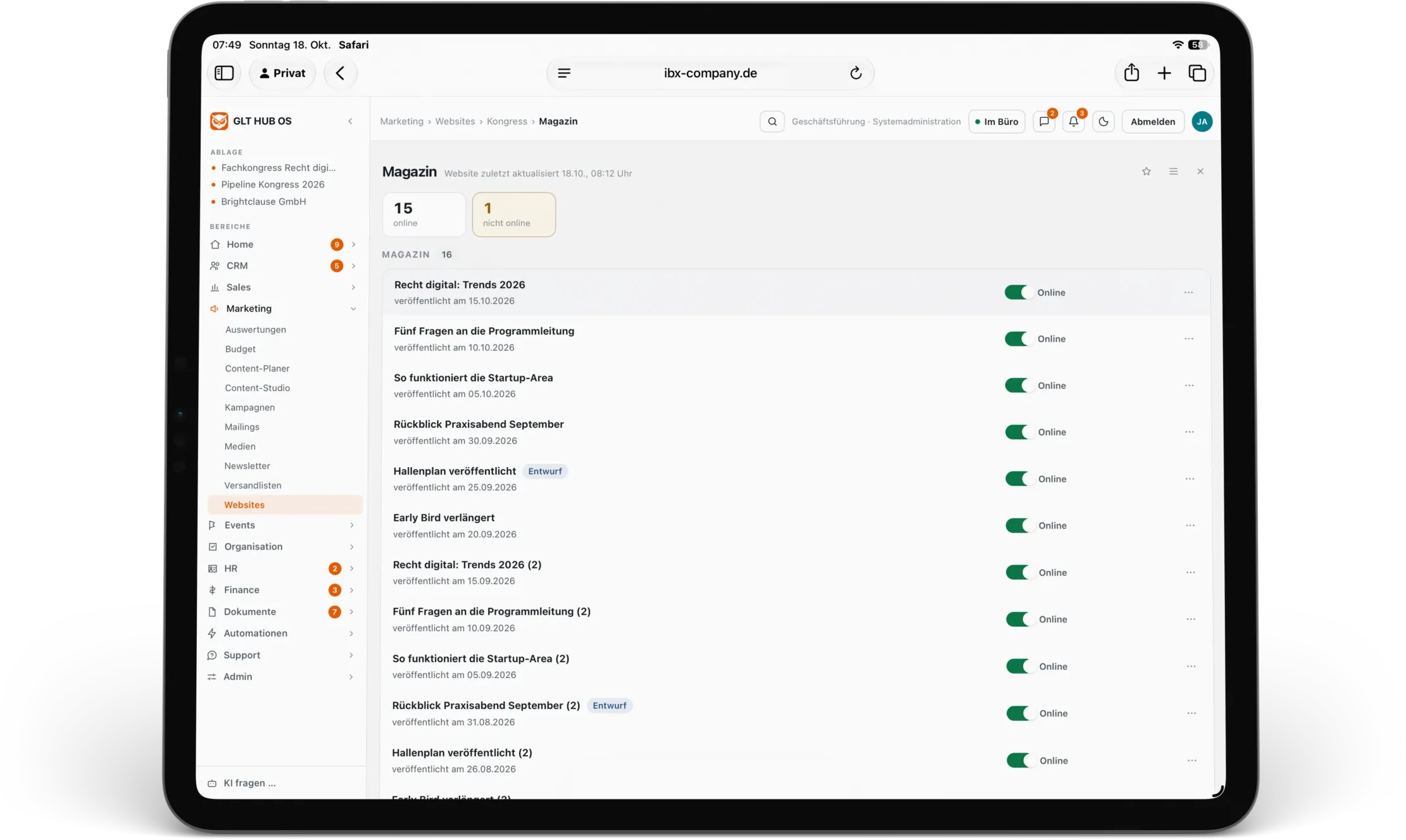Go back with the Safari back arrow
The height and width of the screenshot is (840, 1406).
(x=341, y=73)
